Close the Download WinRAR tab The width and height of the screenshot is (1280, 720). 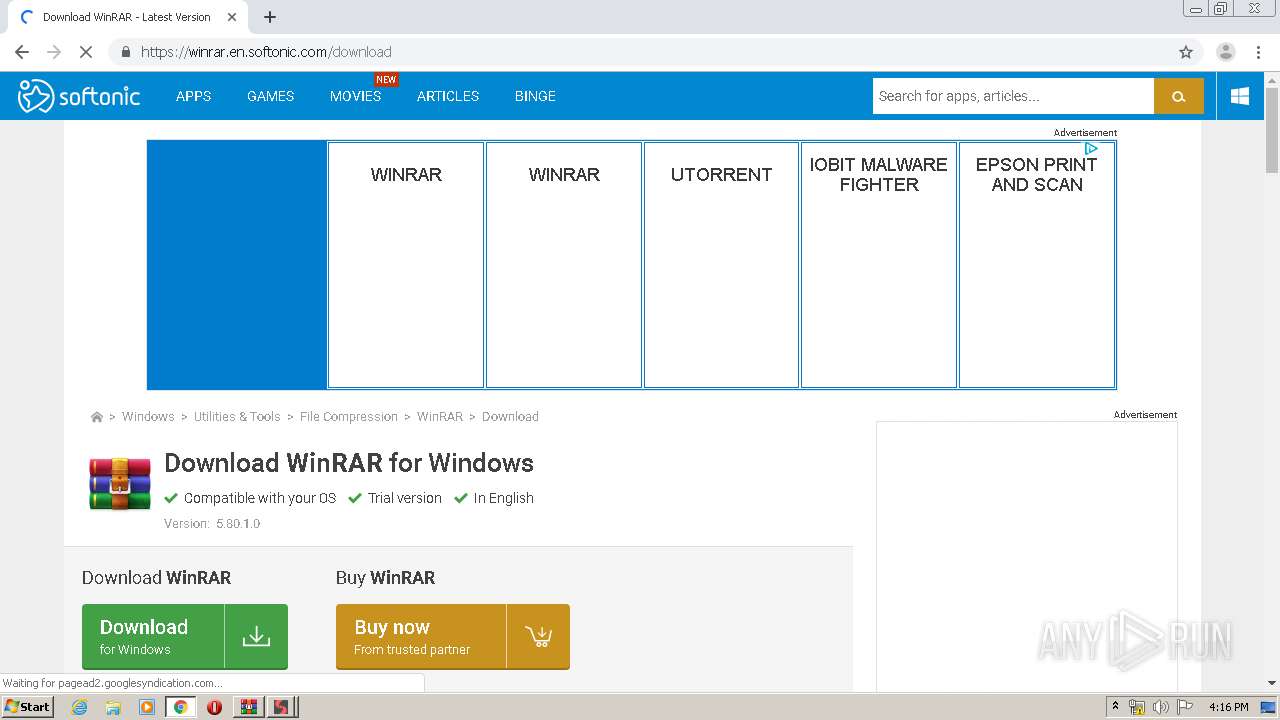tap(232, 17)
